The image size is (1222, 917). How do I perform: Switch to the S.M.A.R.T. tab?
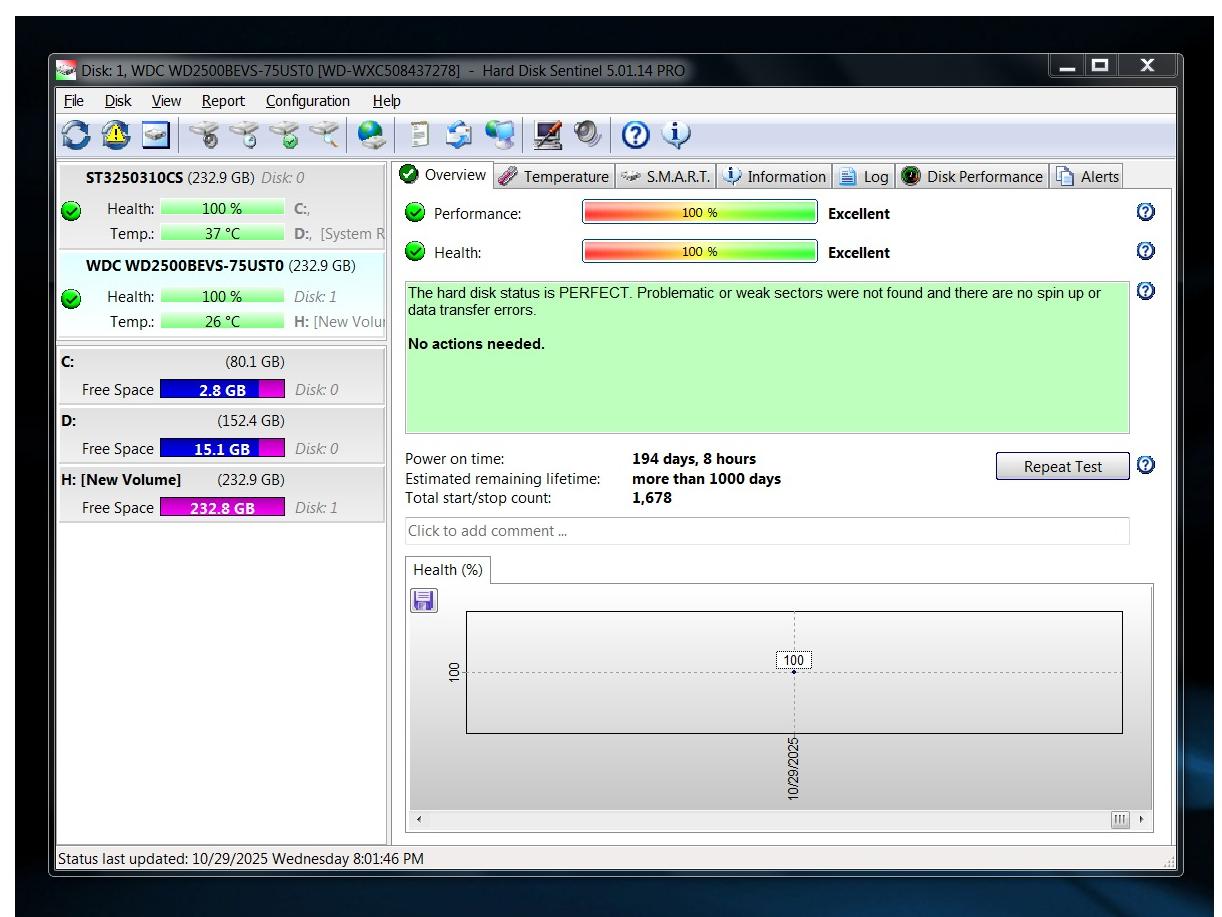click(x=665, y=177)
